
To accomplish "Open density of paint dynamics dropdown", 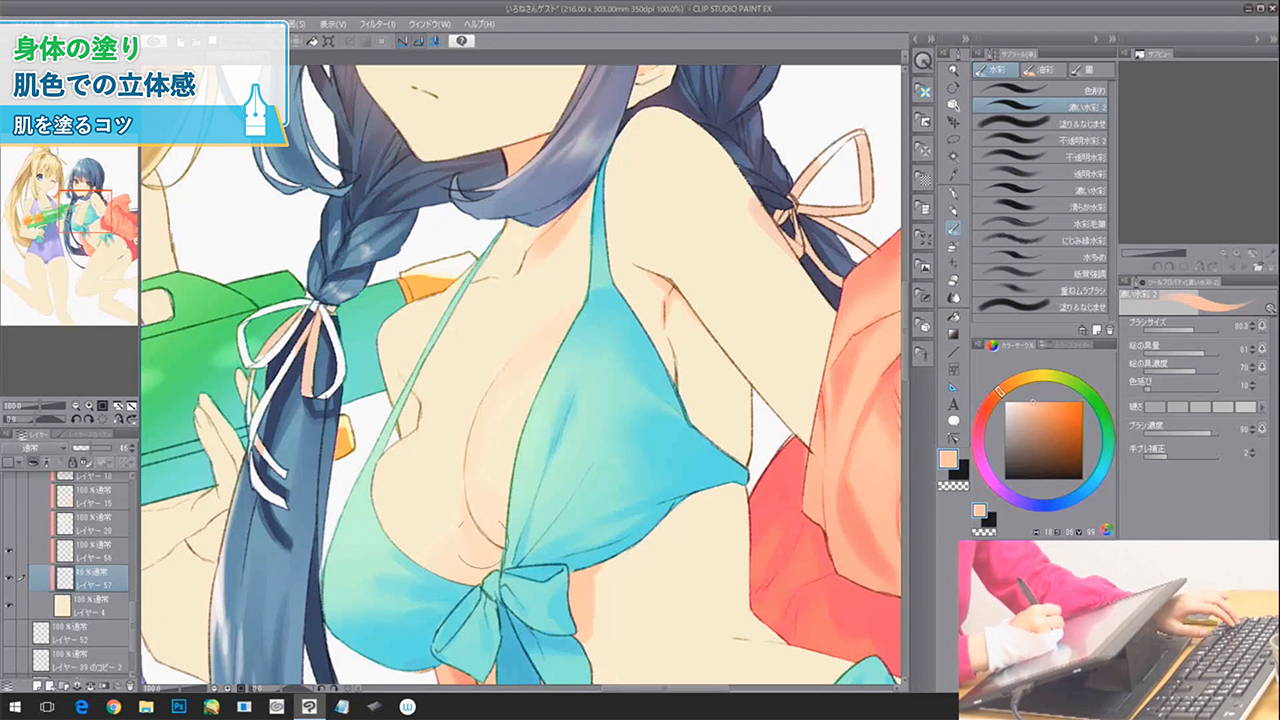I will [1262, 367].
